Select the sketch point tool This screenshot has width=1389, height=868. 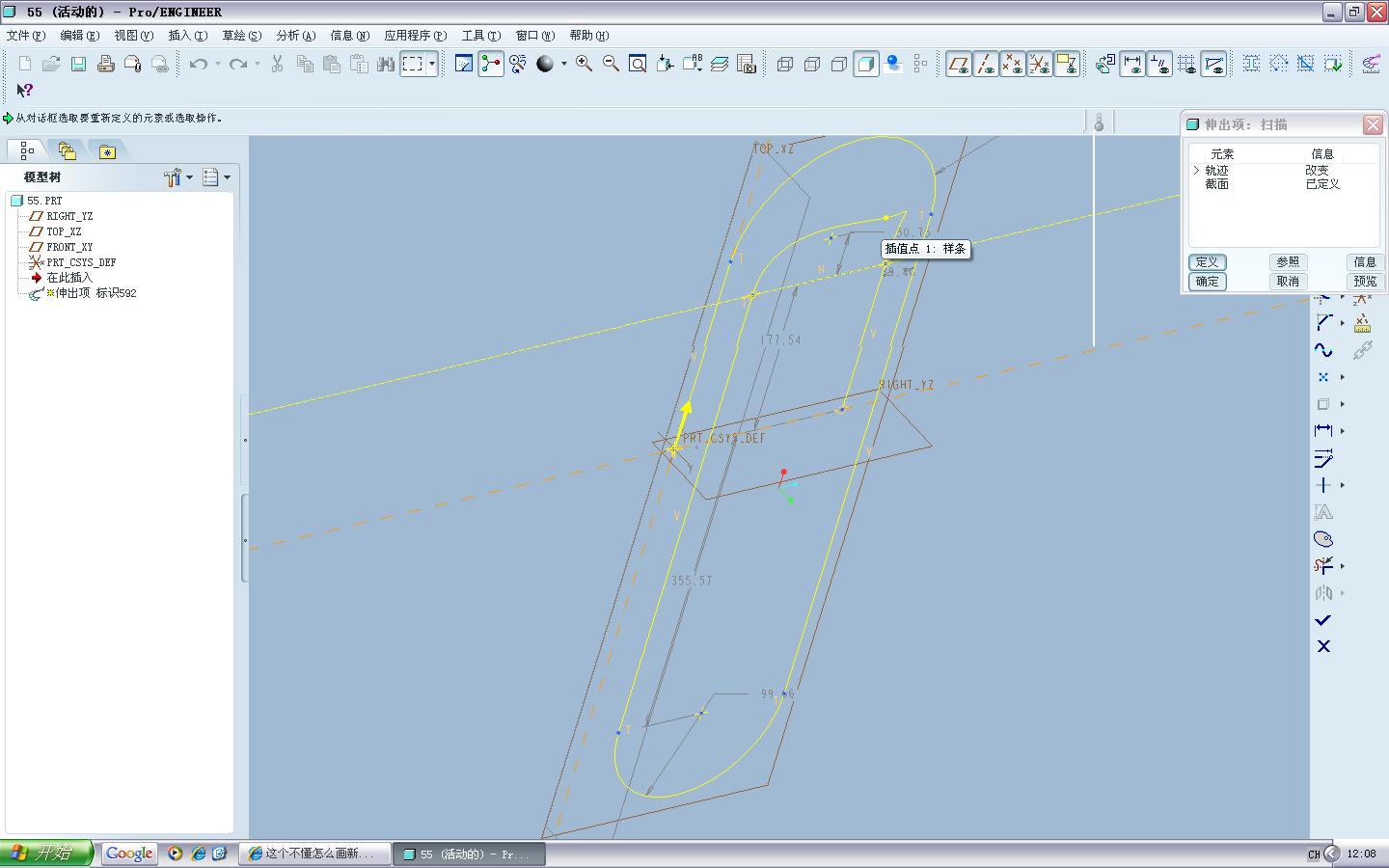point(1323,377)
